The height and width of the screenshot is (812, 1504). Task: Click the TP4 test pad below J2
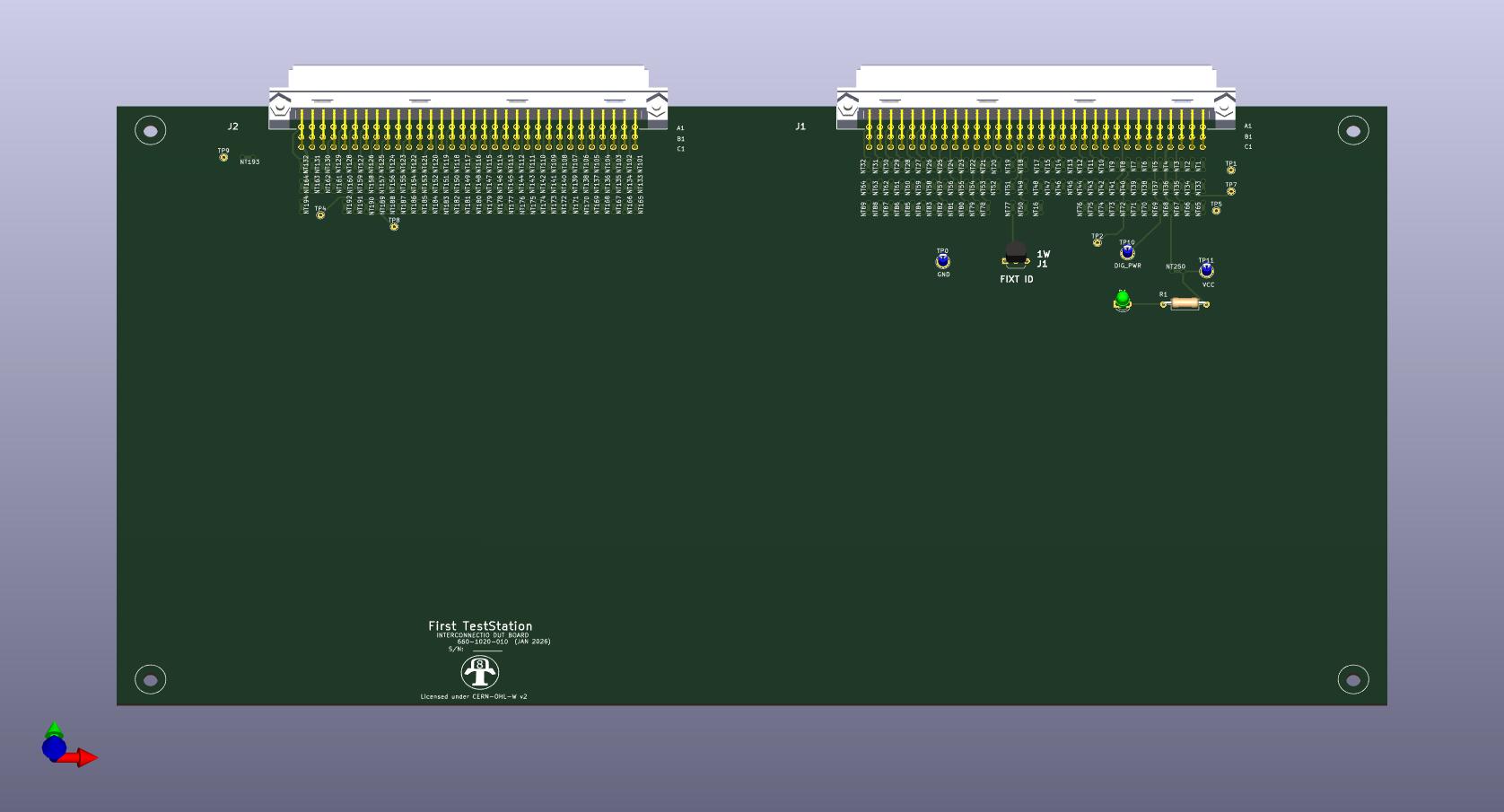[x=320, y=215]
